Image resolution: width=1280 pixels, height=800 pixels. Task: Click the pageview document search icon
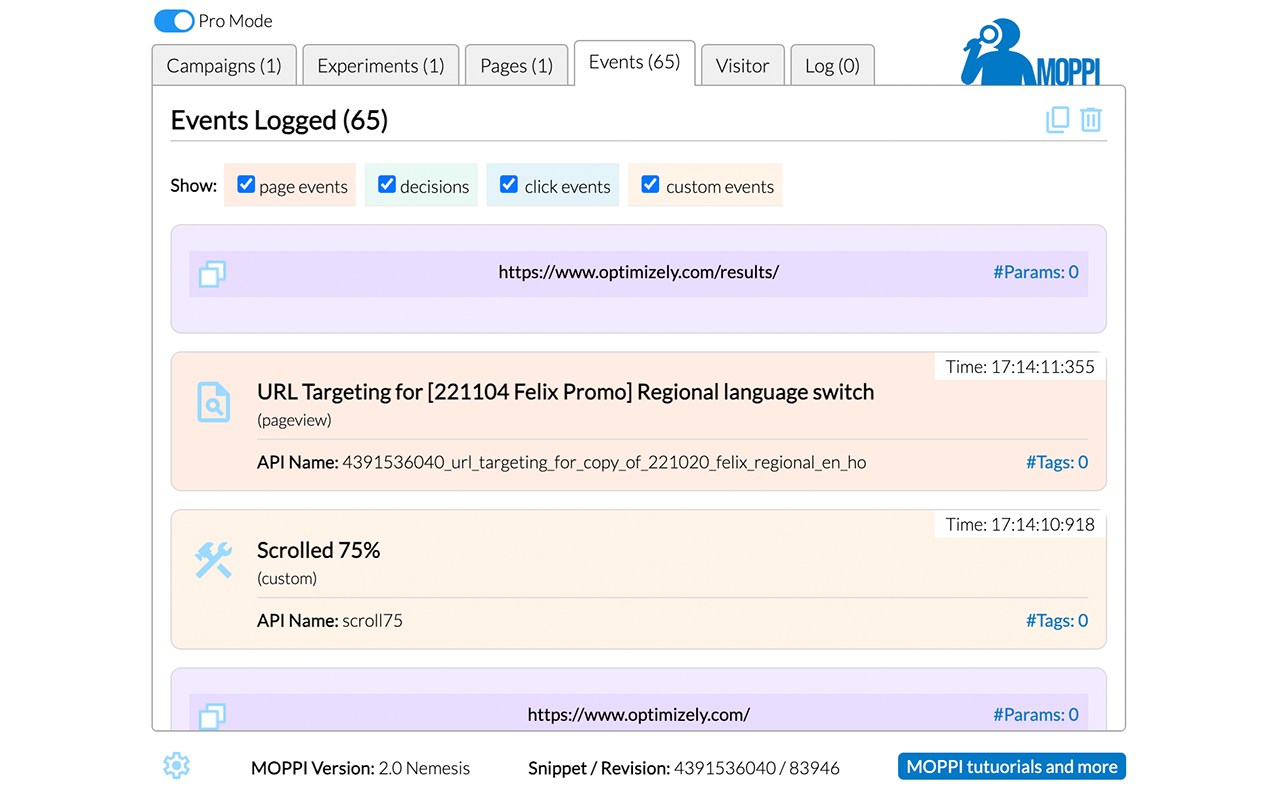tap(213, 402)
